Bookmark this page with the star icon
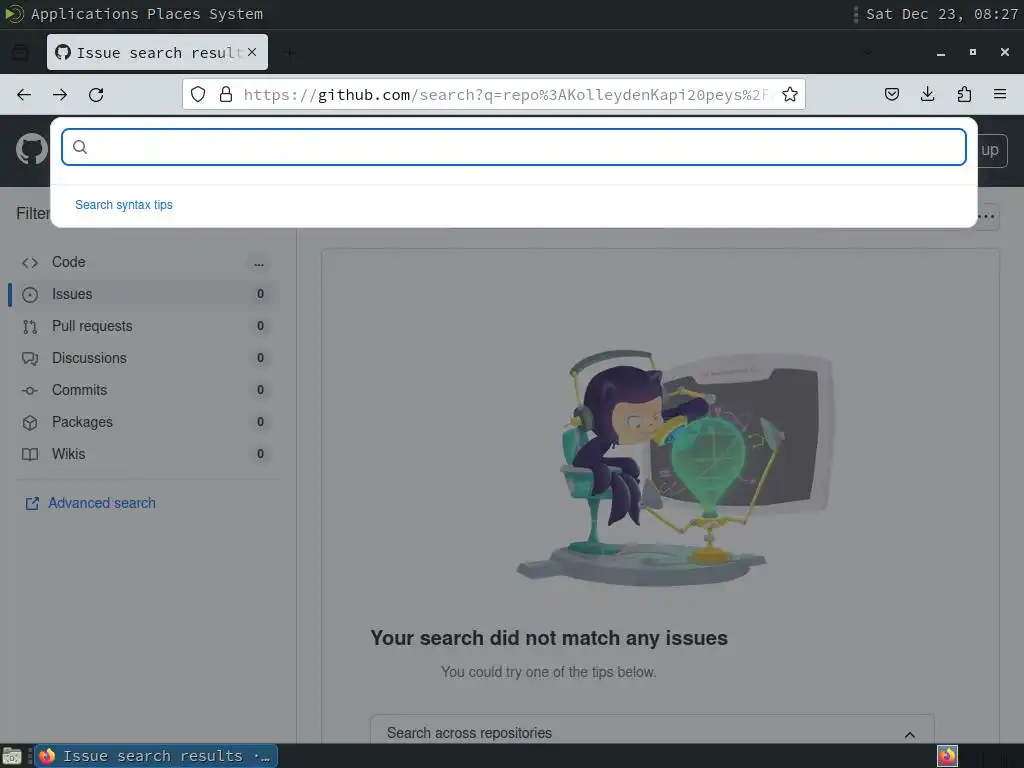The height and width of the screenshot is (768, 1024). [790, 95]
